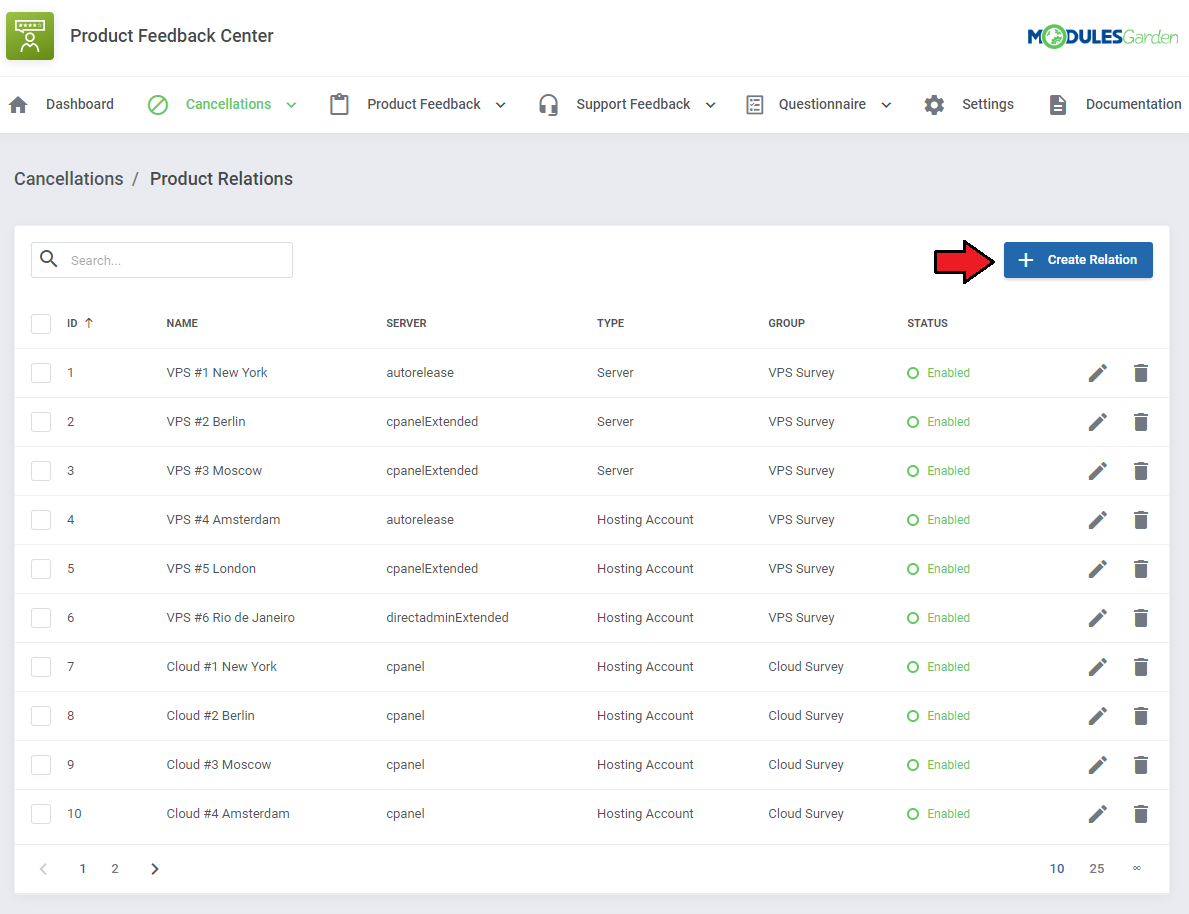Screen dimensions: 1189x914
Task: Go to the Cancellations breadcrumb link
Action: [x=69, y=179]
